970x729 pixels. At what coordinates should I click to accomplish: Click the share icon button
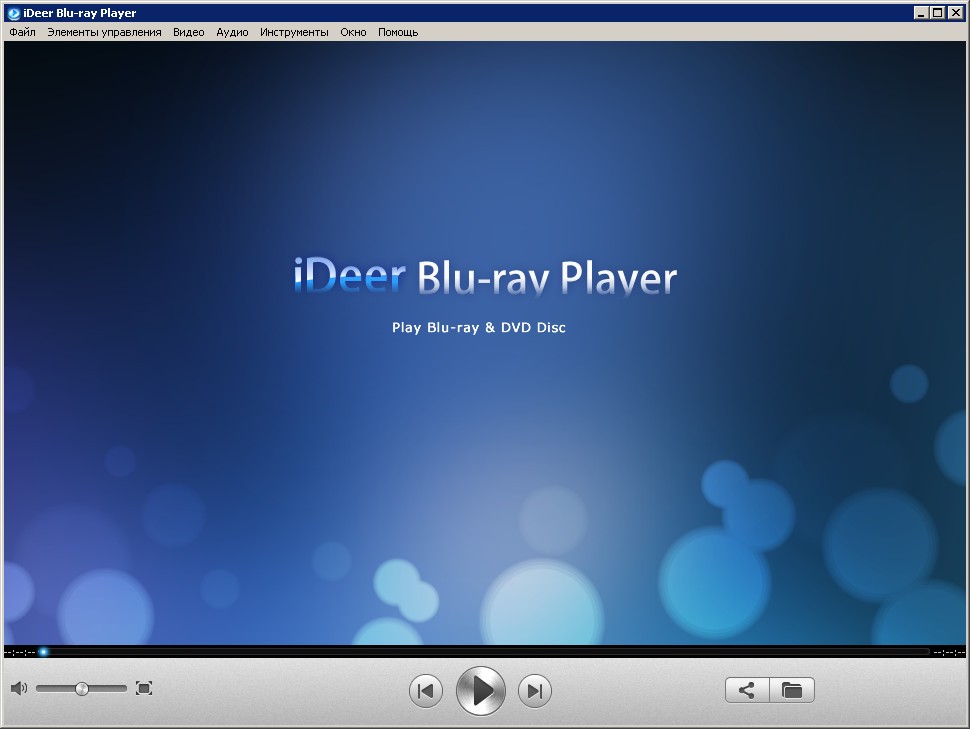point(747,690)
